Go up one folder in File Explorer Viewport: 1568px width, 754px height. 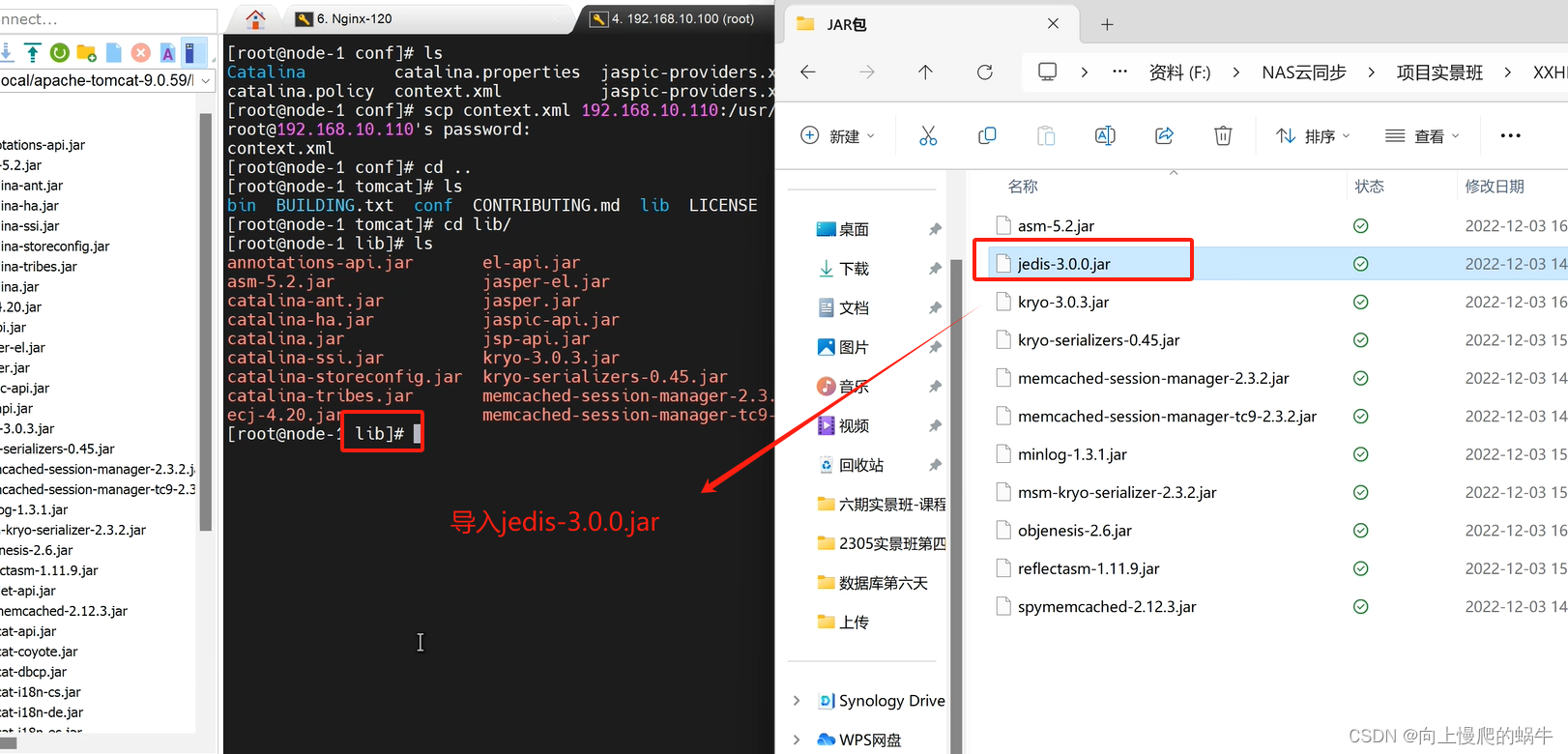coord(925,72)
